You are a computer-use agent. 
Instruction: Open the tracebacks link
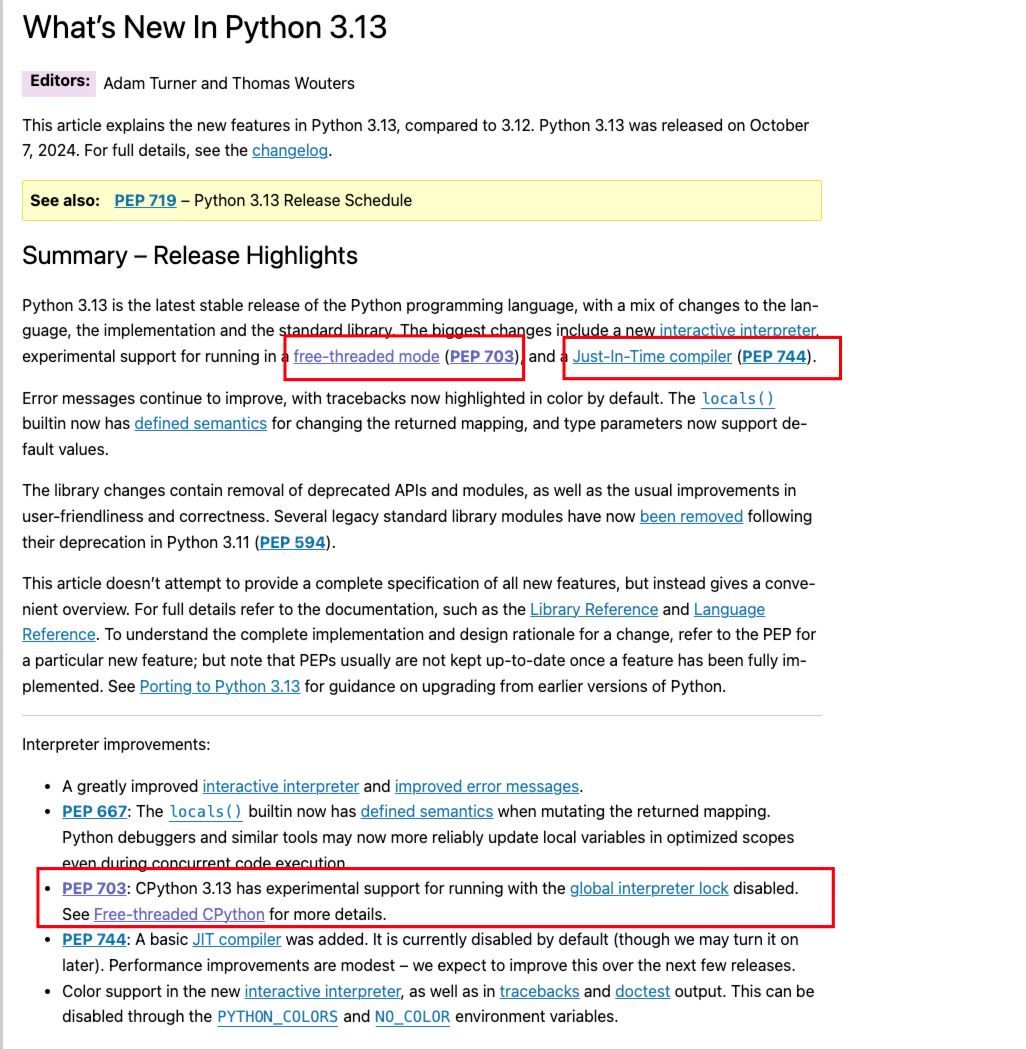pyautogui.click(x=539, y=991)
